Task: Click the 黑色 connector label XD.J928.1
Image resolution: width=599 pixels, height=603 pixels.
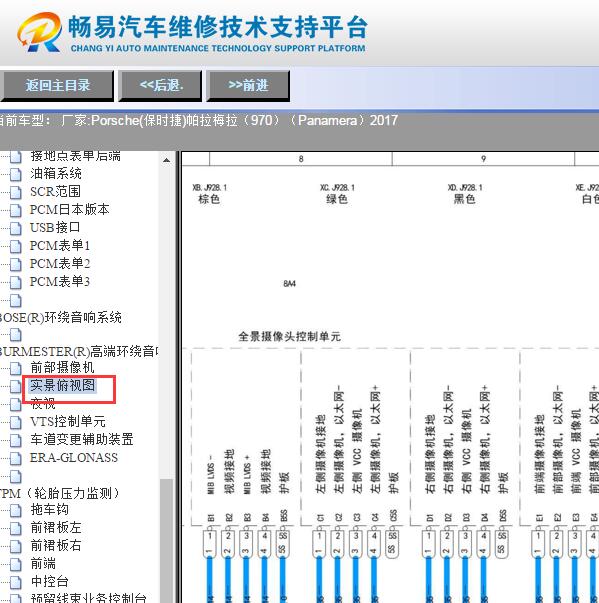Action: tap(465, 193)
